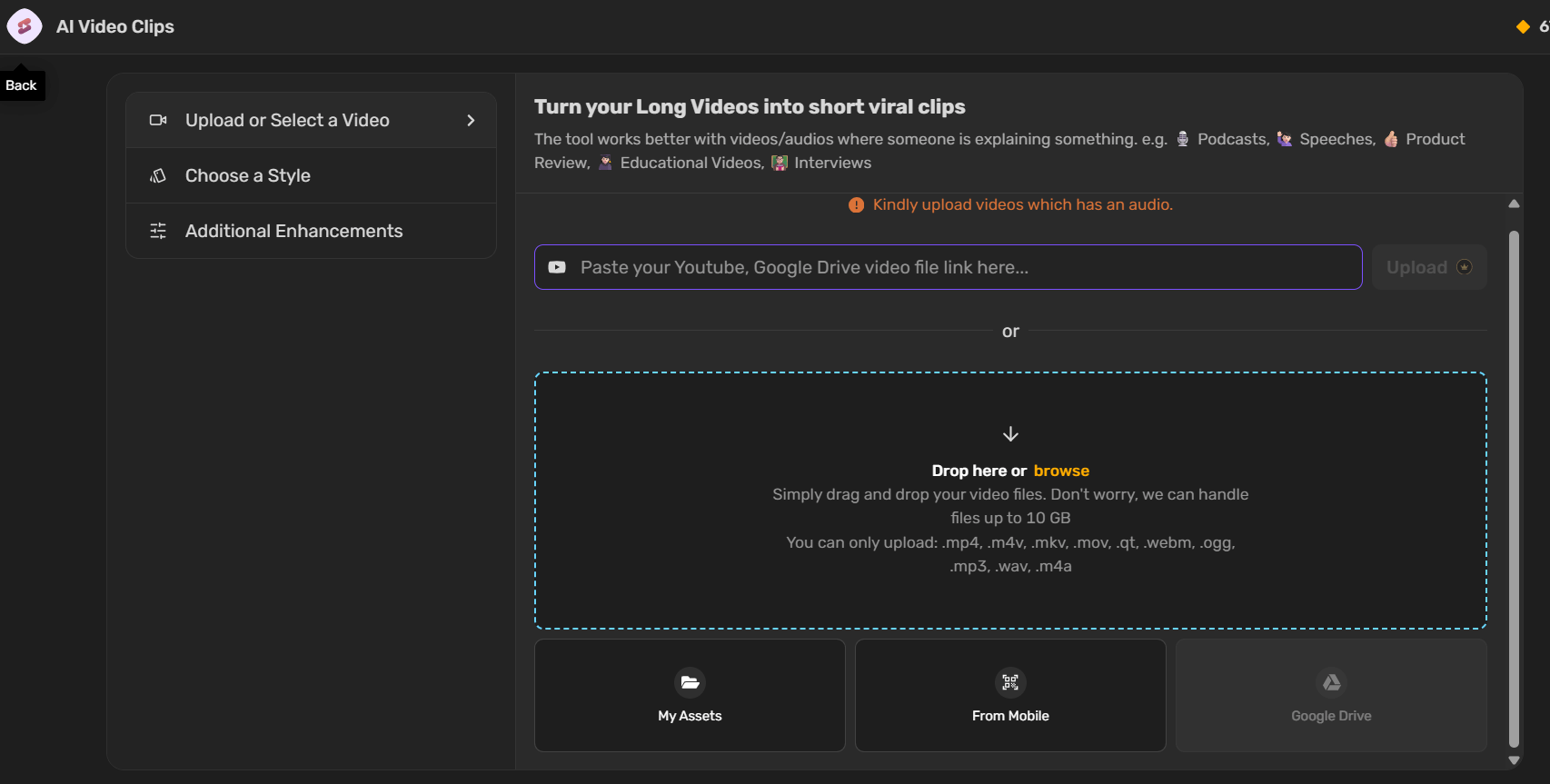Click the sliders icon beside Additional Enhancements
Screen dimensions: 1550x784
[158, 231]
